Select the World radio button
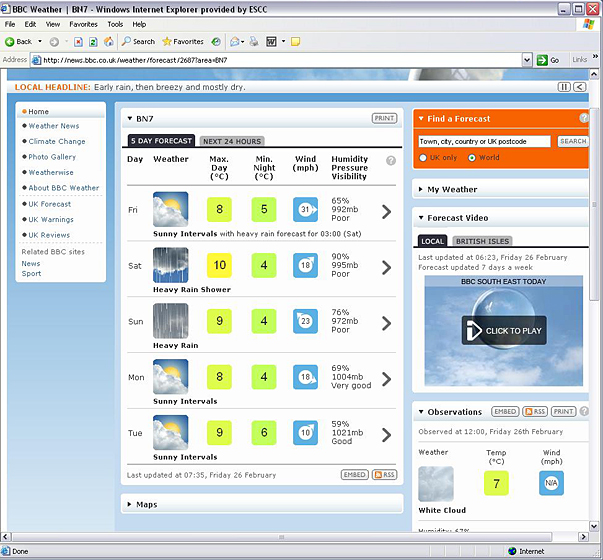Screen dimensions: 603x560 tap(471, 158)
